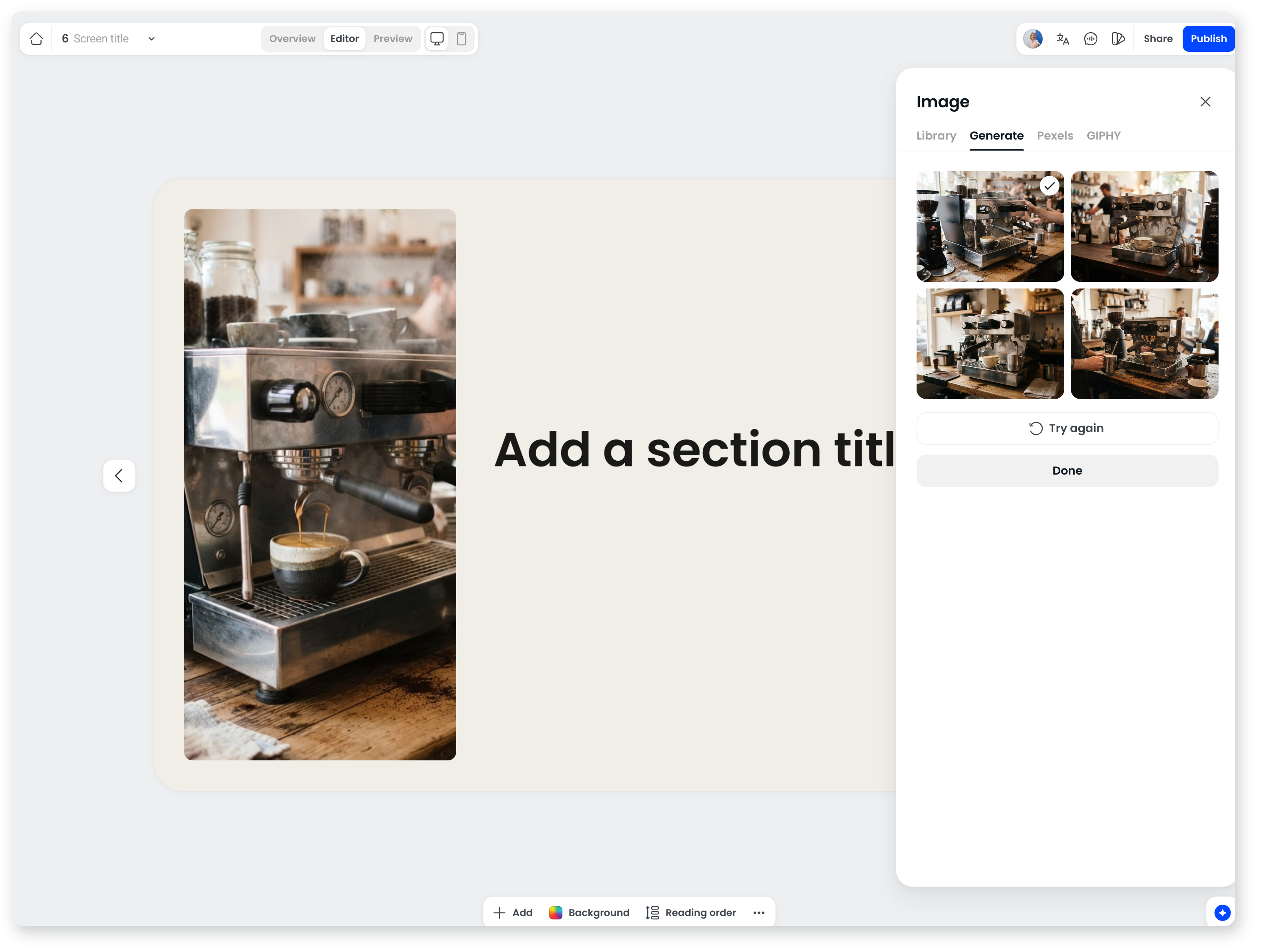This screenshot has width=1261, height=952.
Task: Switch to the Library tab
Action: coord(937,136)
